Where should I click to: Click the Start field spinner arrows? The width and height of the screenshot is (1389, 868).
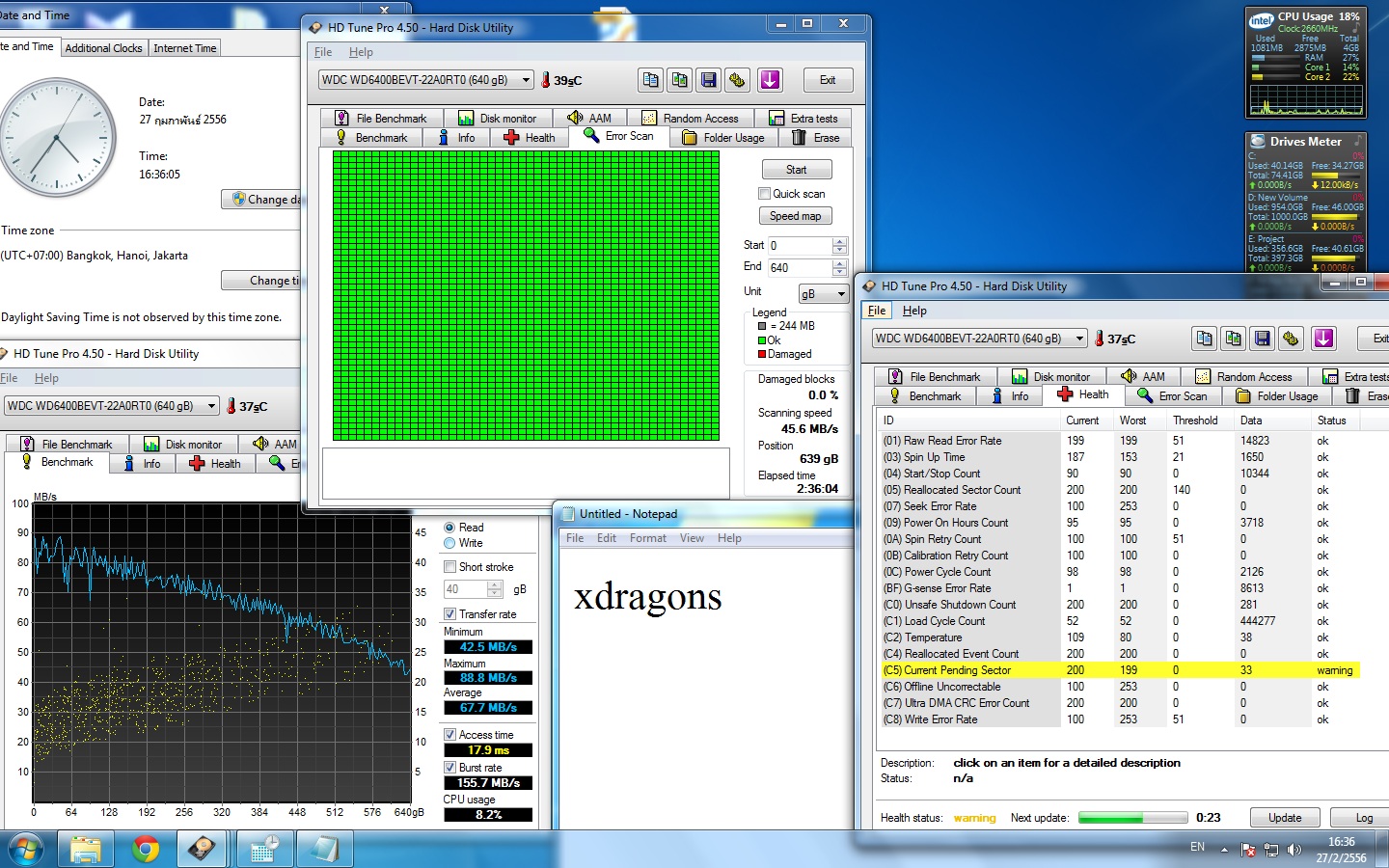839,246
